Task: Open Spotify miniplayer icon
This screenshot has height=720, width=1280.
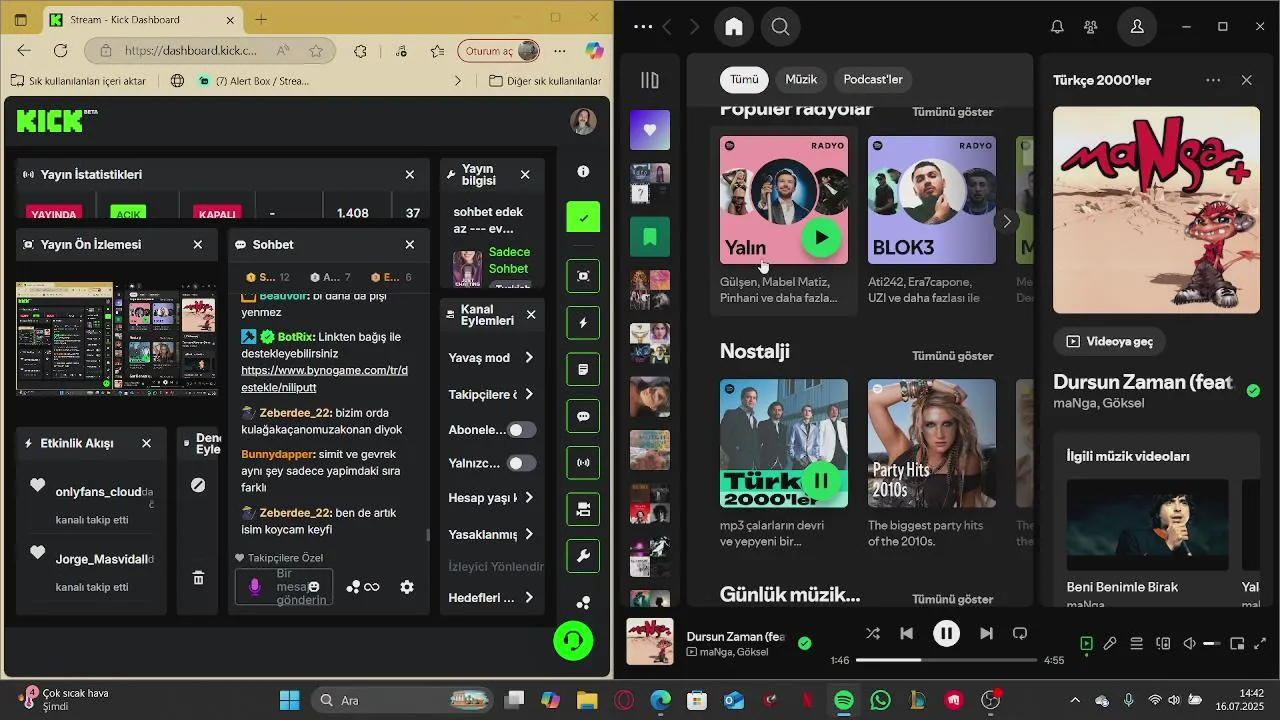Action: pos(1237,644)
